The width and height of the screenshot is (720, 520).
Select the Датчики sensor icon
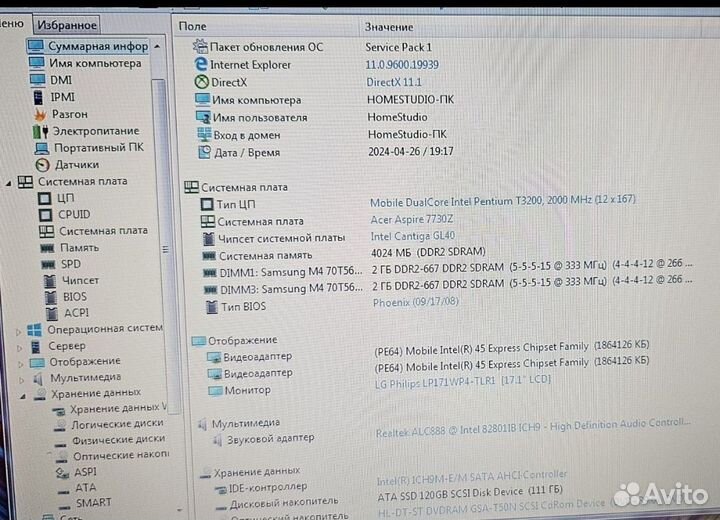pyautogui.click(x=42, y=164)
